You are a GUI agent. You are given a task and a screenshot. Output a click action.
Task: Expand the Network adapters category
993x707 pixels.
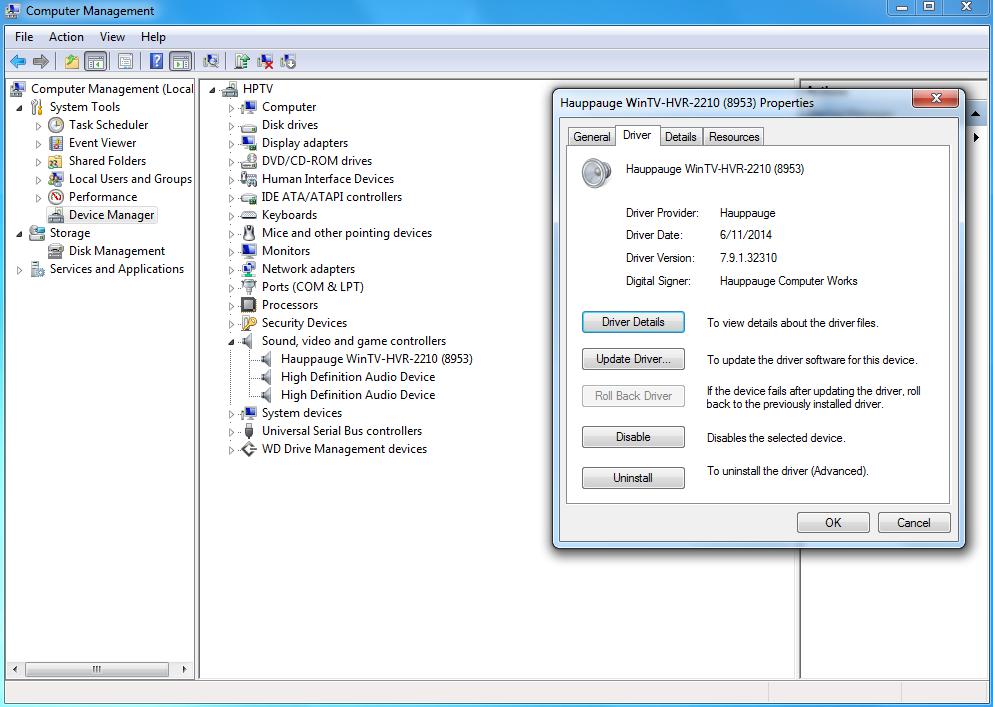click(231, 270)
